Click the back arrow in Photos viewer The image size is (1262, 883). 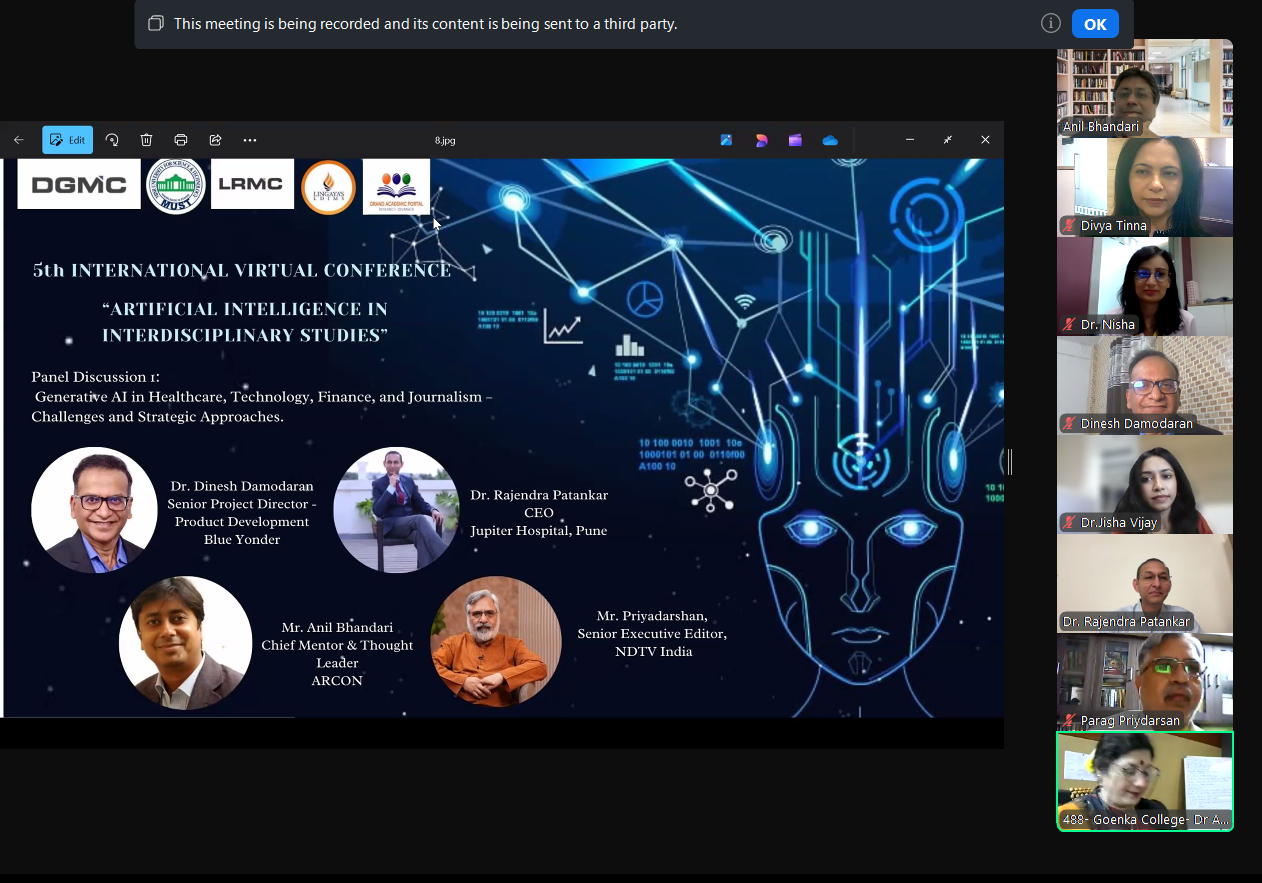click(19, 140)
